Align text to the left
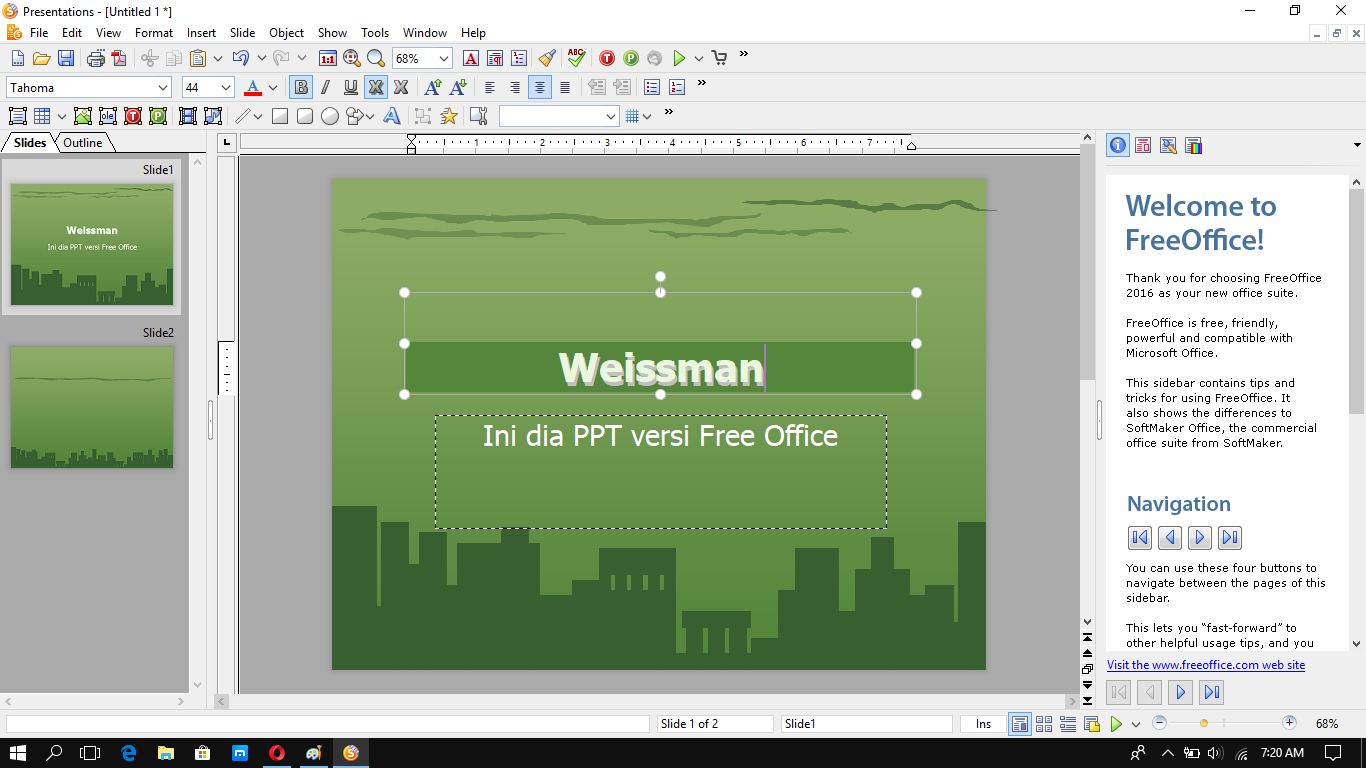1366x768 pixels. pos(490,87)
